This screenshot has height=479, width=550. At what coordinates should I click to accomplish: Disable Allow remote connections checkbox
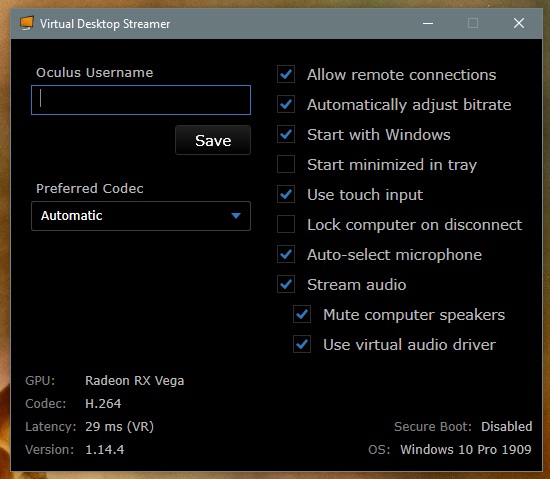286,74
